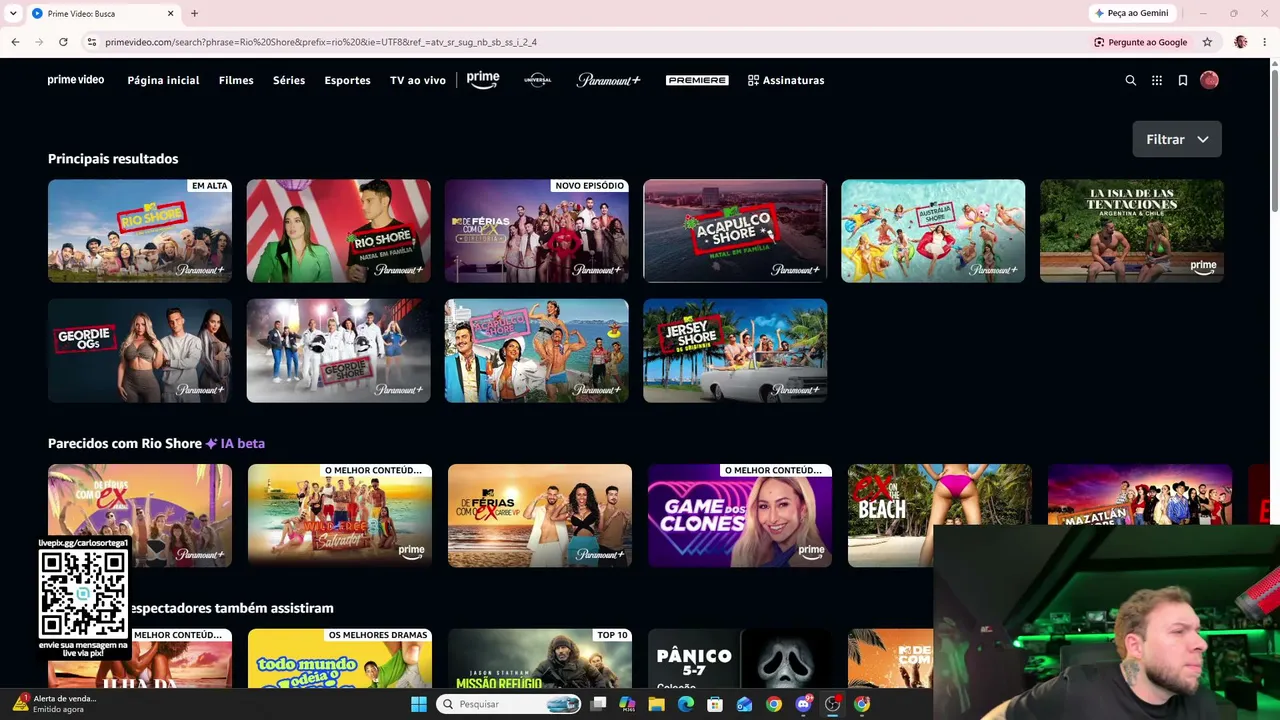The height and width of the screenshot is (720, 1280).
Task: Click Pergunte ao Google button
Action: click(1141, 42)
